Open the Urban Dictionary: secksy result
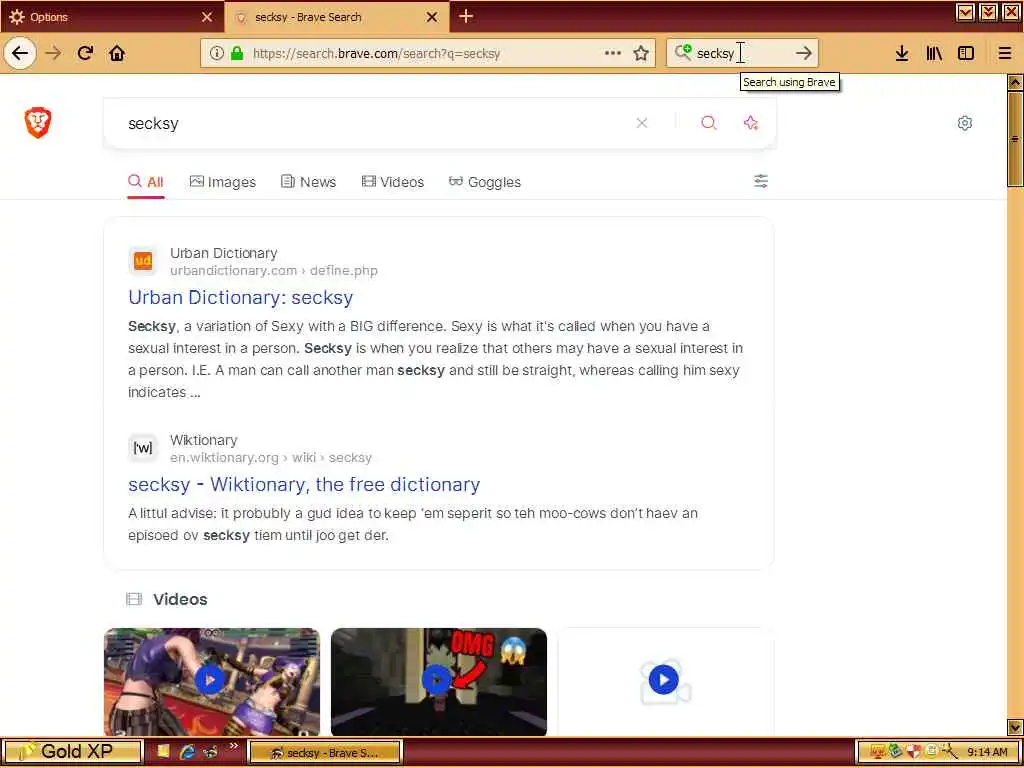The height and width of the screenshot is (768, 1024). (x=240, y=297)
